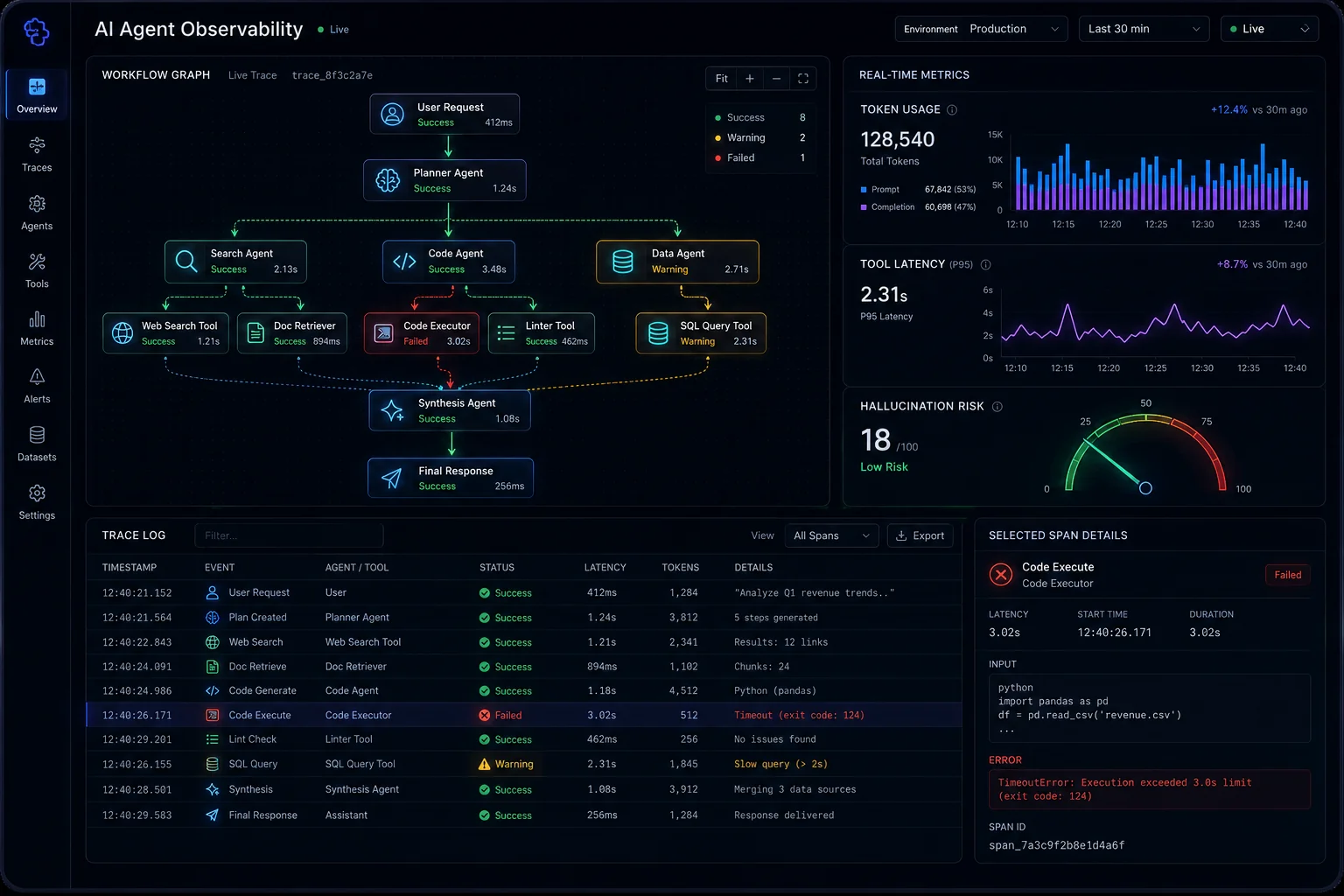Select the Planner Agent brain icon
Image resolution: width=1344 pixels, height=896 pixels.
pyautogui.click(x=388, y=180)
